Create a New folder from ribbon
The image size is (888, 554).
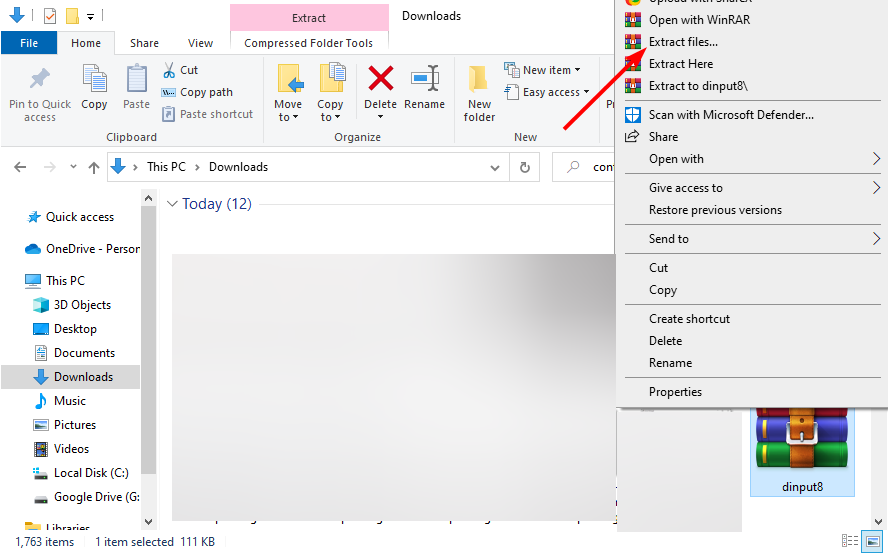pyautogui.click(x=479, y=93)
